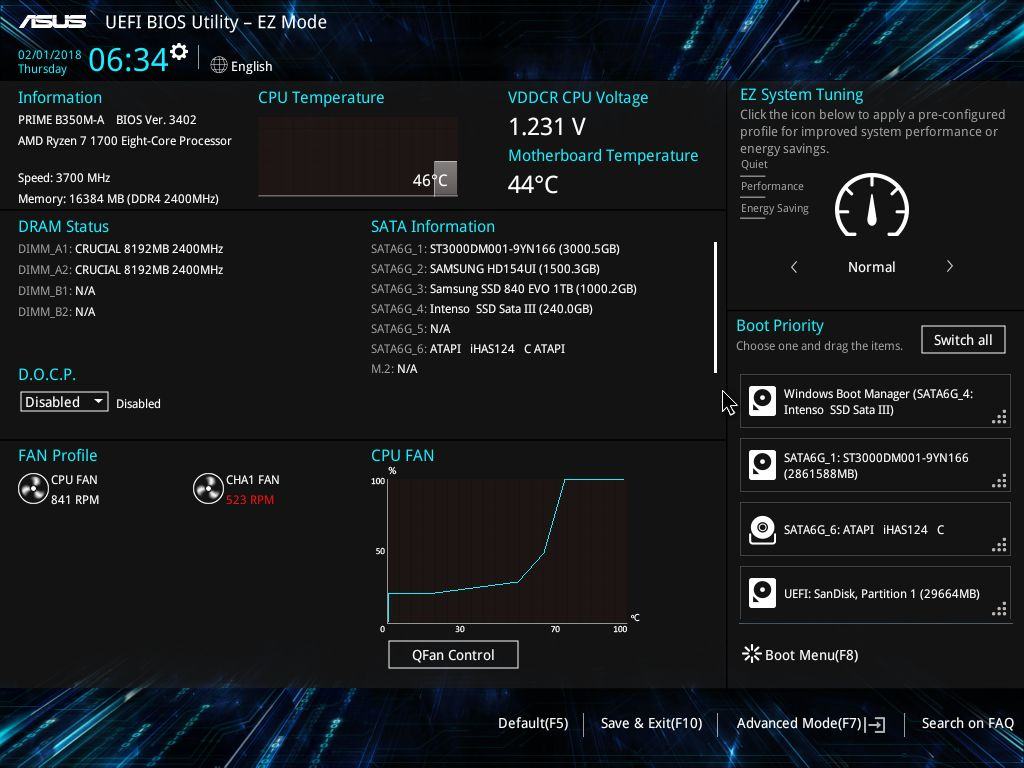1024x768 pixels.
Task: Select previous tuning profile with left arrow
Action: [794, 267]
